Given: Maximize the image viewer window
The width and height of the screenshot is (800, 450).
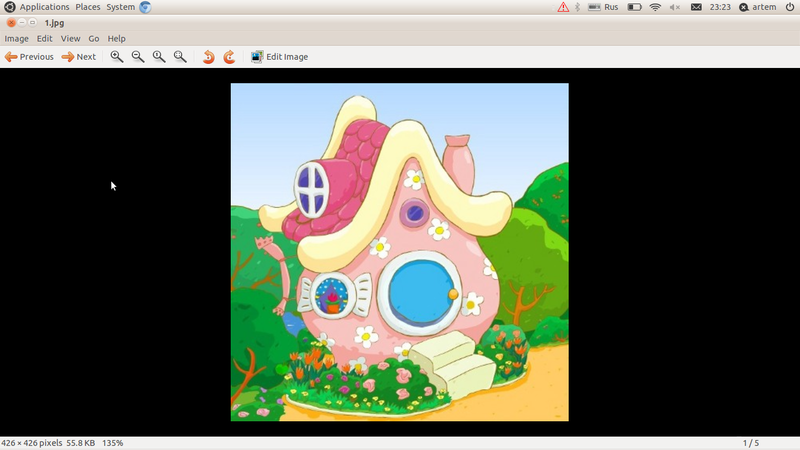Looking at the screenshot, I should [32, 22].
